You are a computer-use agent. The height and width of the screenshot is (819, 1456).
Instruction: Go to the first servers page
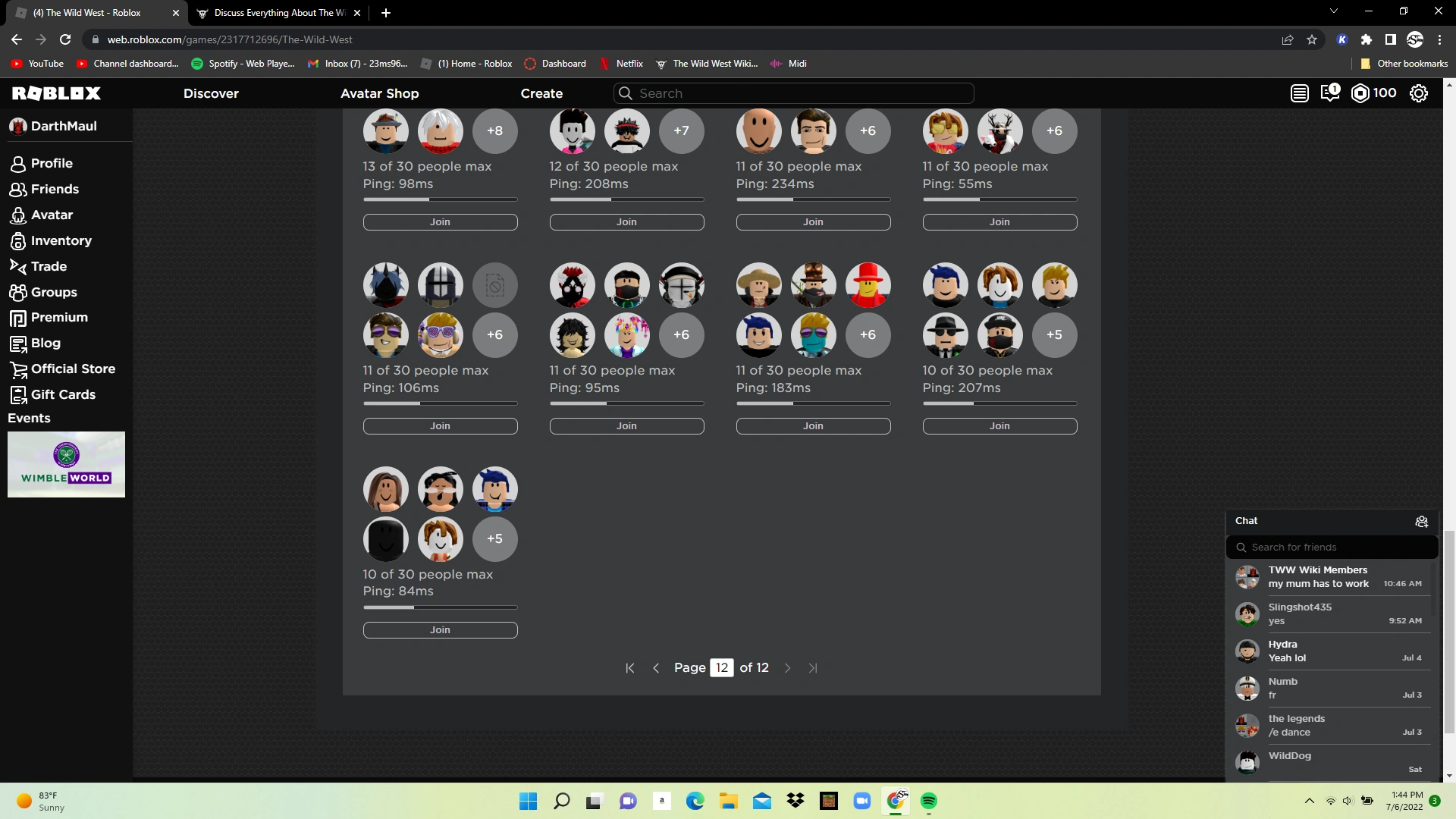629,668
